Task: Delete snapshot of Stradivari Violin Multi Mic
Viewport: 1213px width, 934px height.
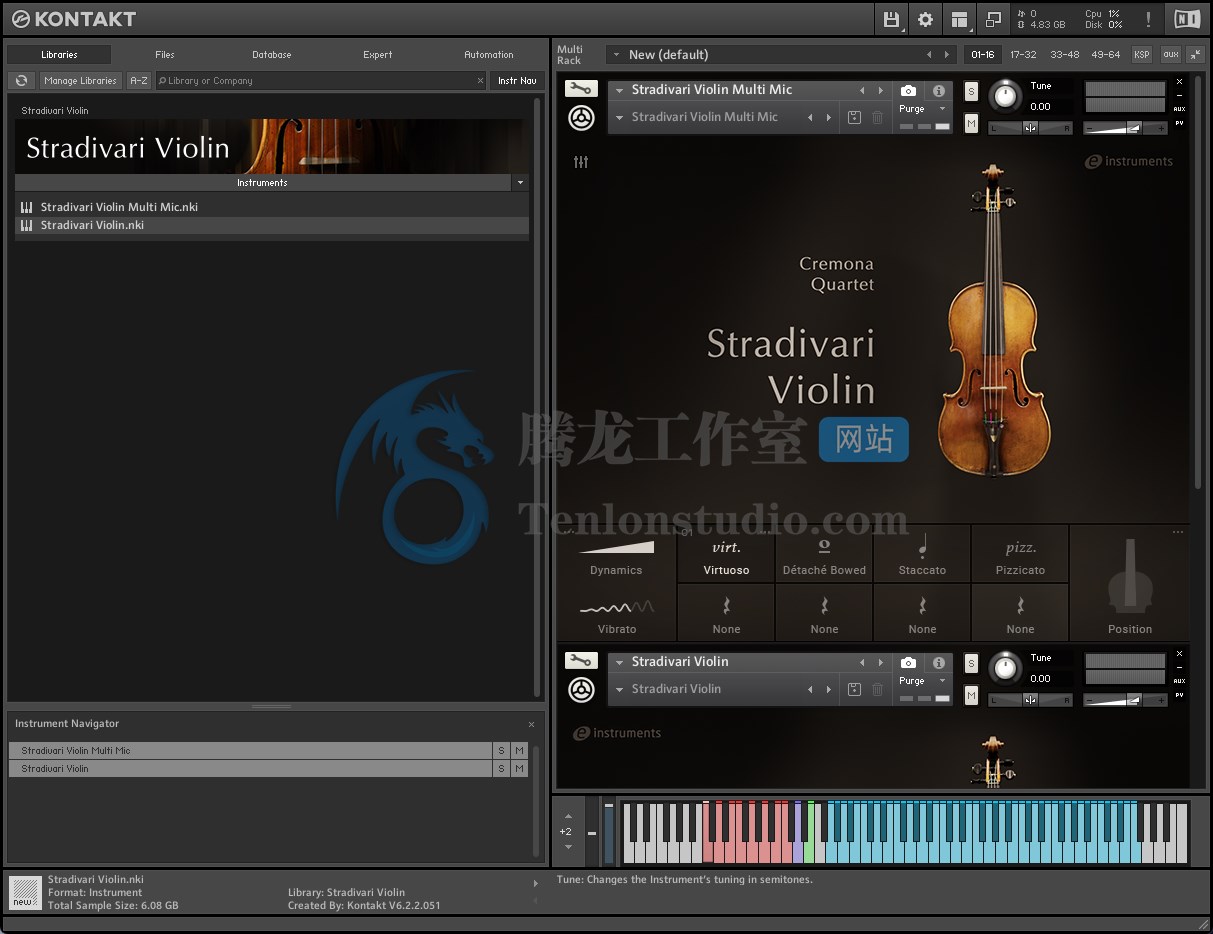Action: pyautogui.click(x=877, y=117)
